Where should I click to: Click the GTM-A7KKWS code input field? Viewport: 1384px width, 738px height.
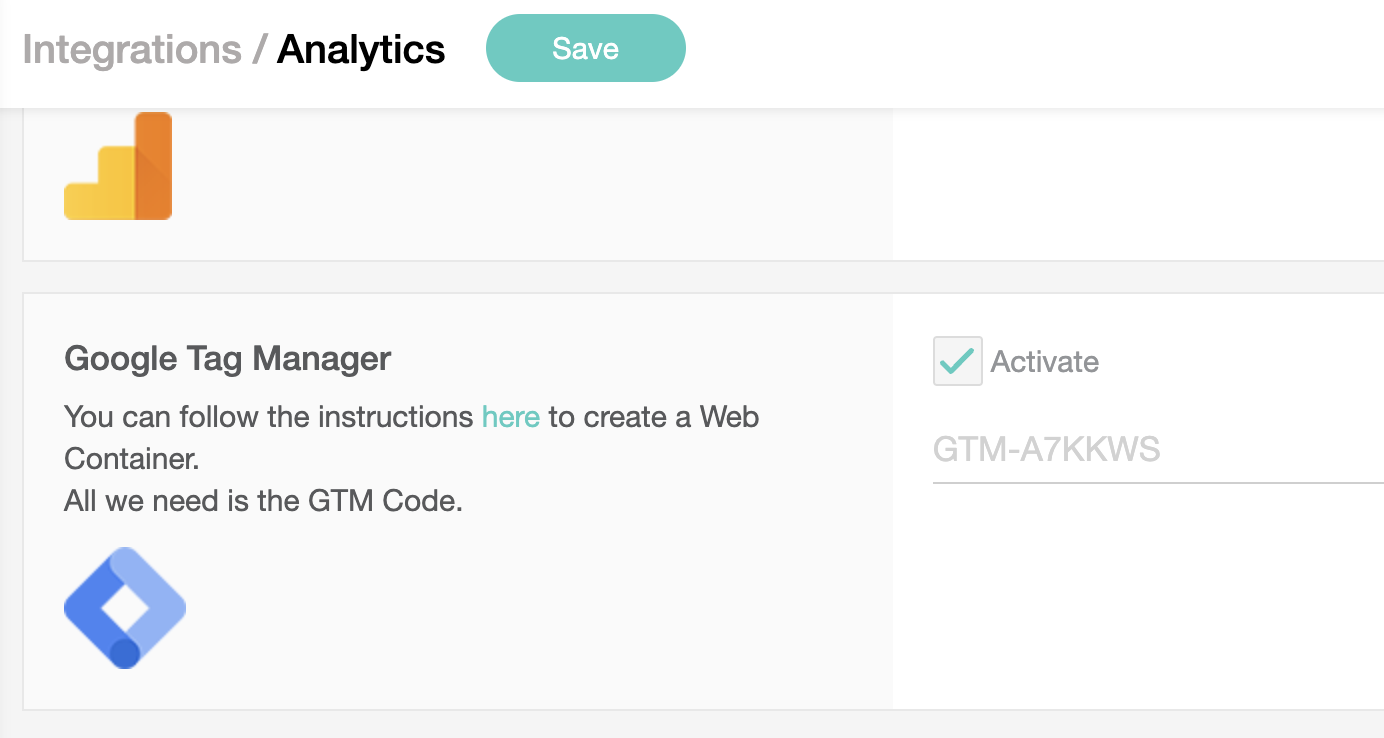coord(1100,450)
